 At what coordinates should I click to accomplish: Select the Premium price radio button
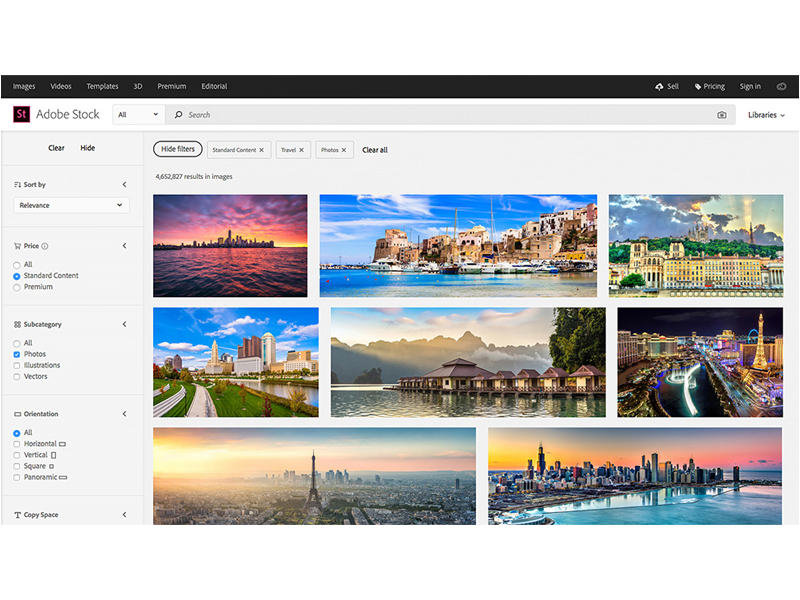point(17,288)
